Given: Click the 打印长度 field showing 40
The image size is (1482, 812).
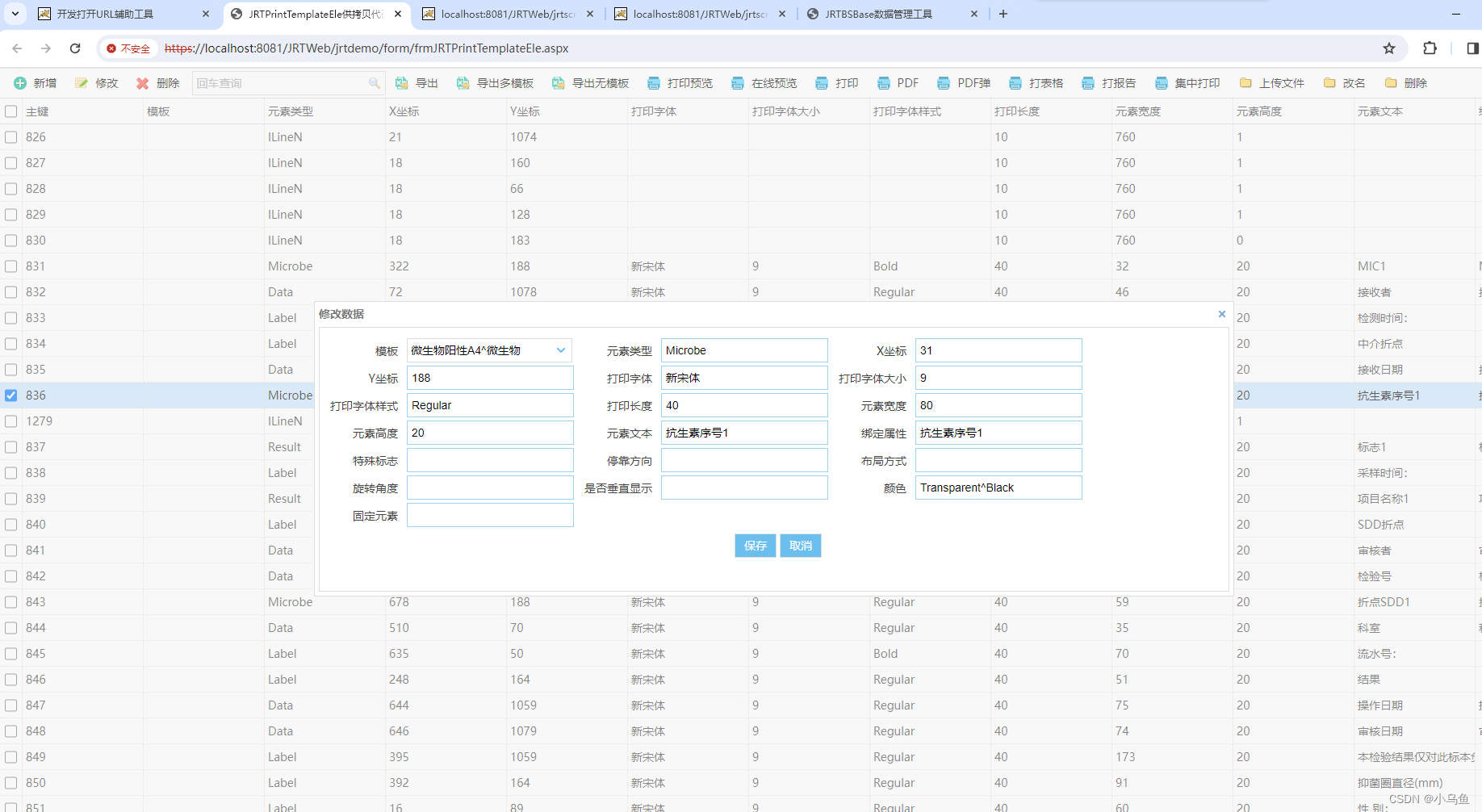Looking at the screenshot, I should (744, 405).
